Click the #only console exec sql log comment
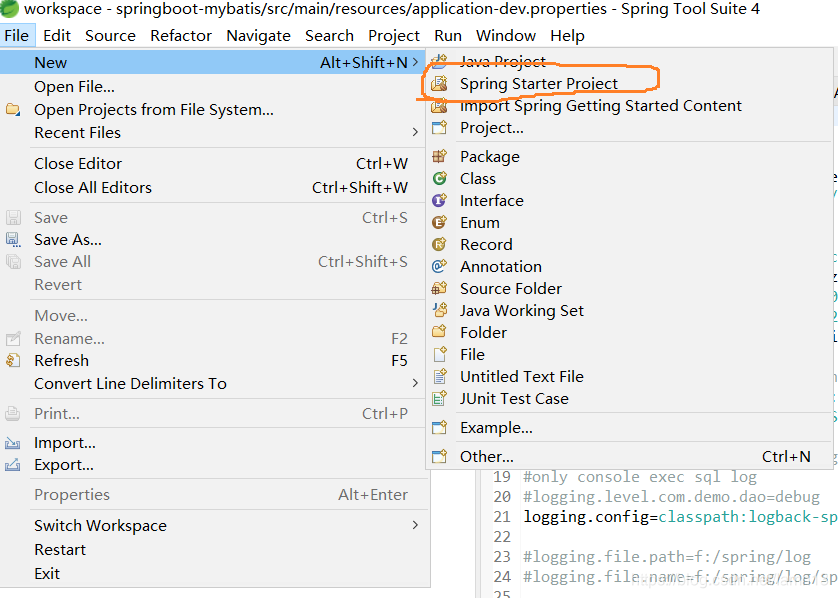838x598 pixels. click(640, 477)
